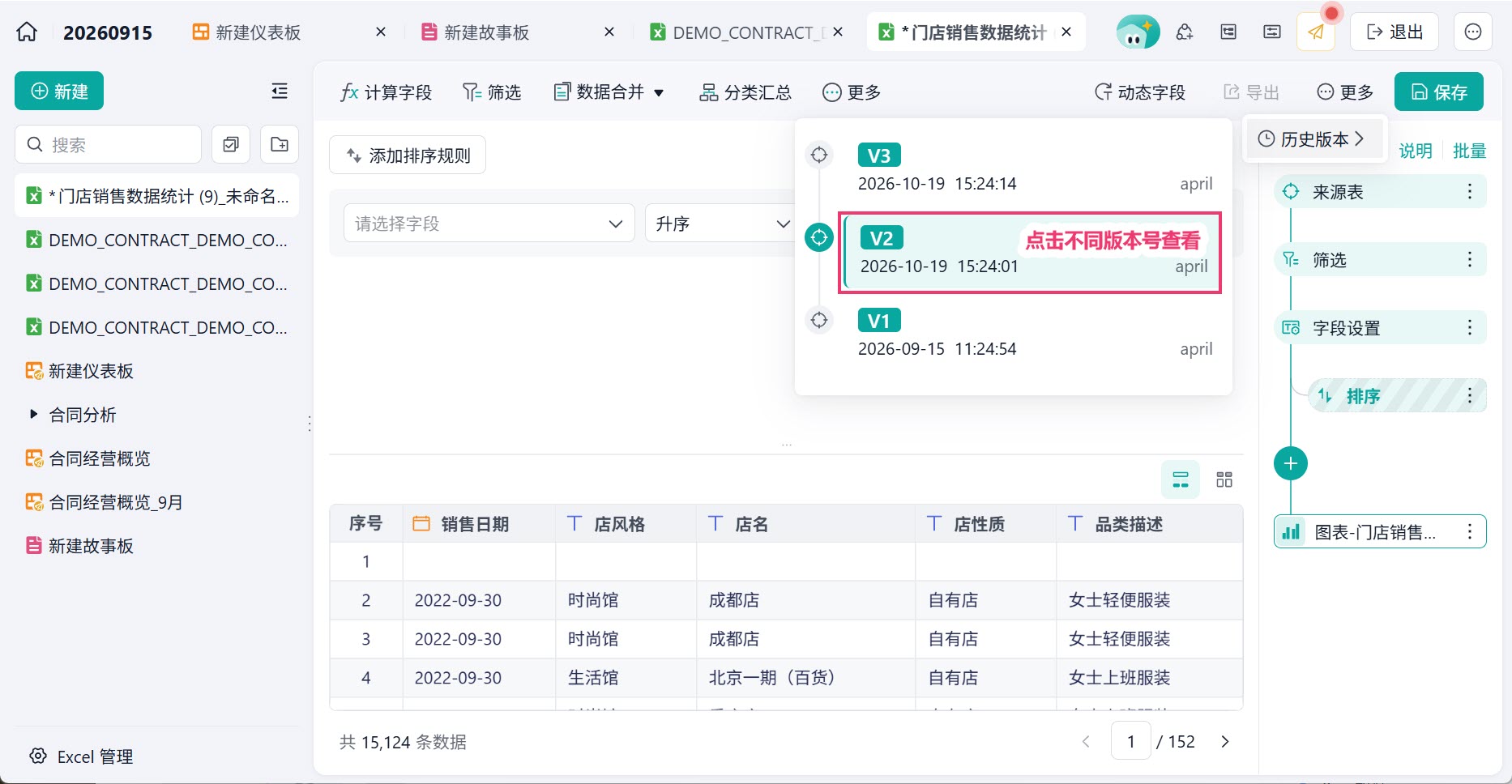Open the 请选择字段 field dropdown

click(489, 224)
